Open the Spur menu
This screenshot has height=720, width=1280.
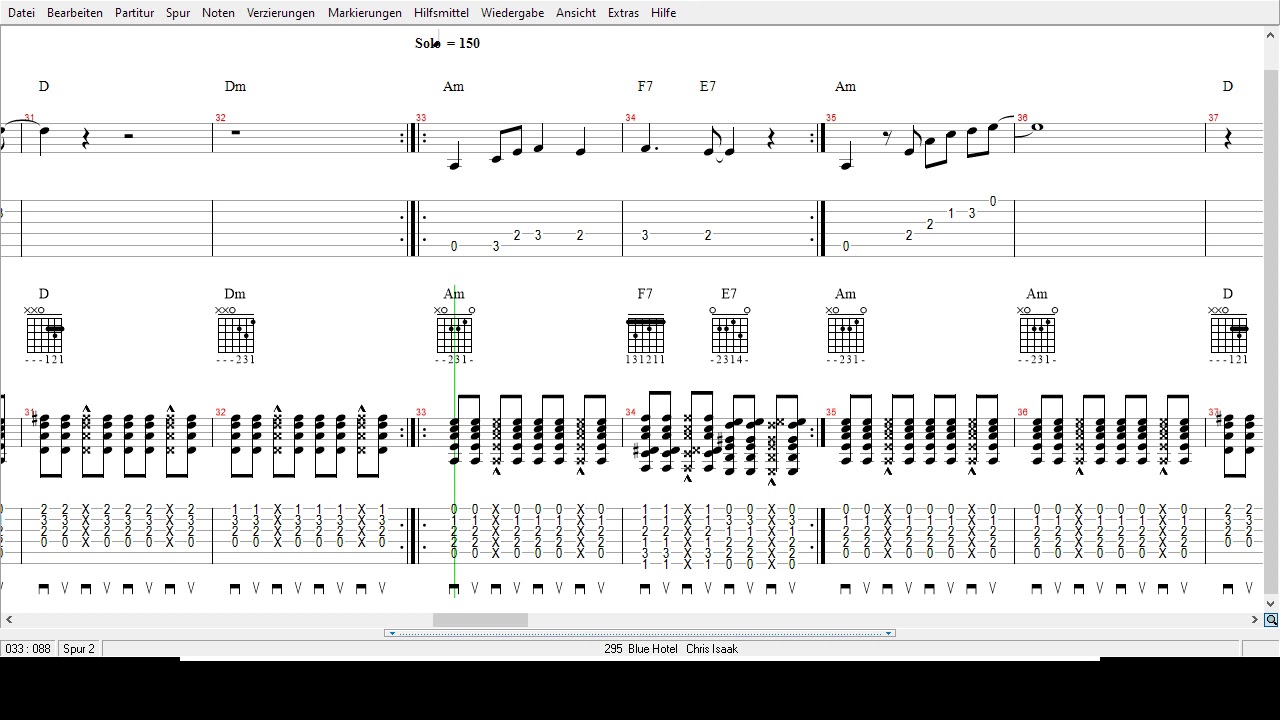pyautogui.click(x=178, y=13)
